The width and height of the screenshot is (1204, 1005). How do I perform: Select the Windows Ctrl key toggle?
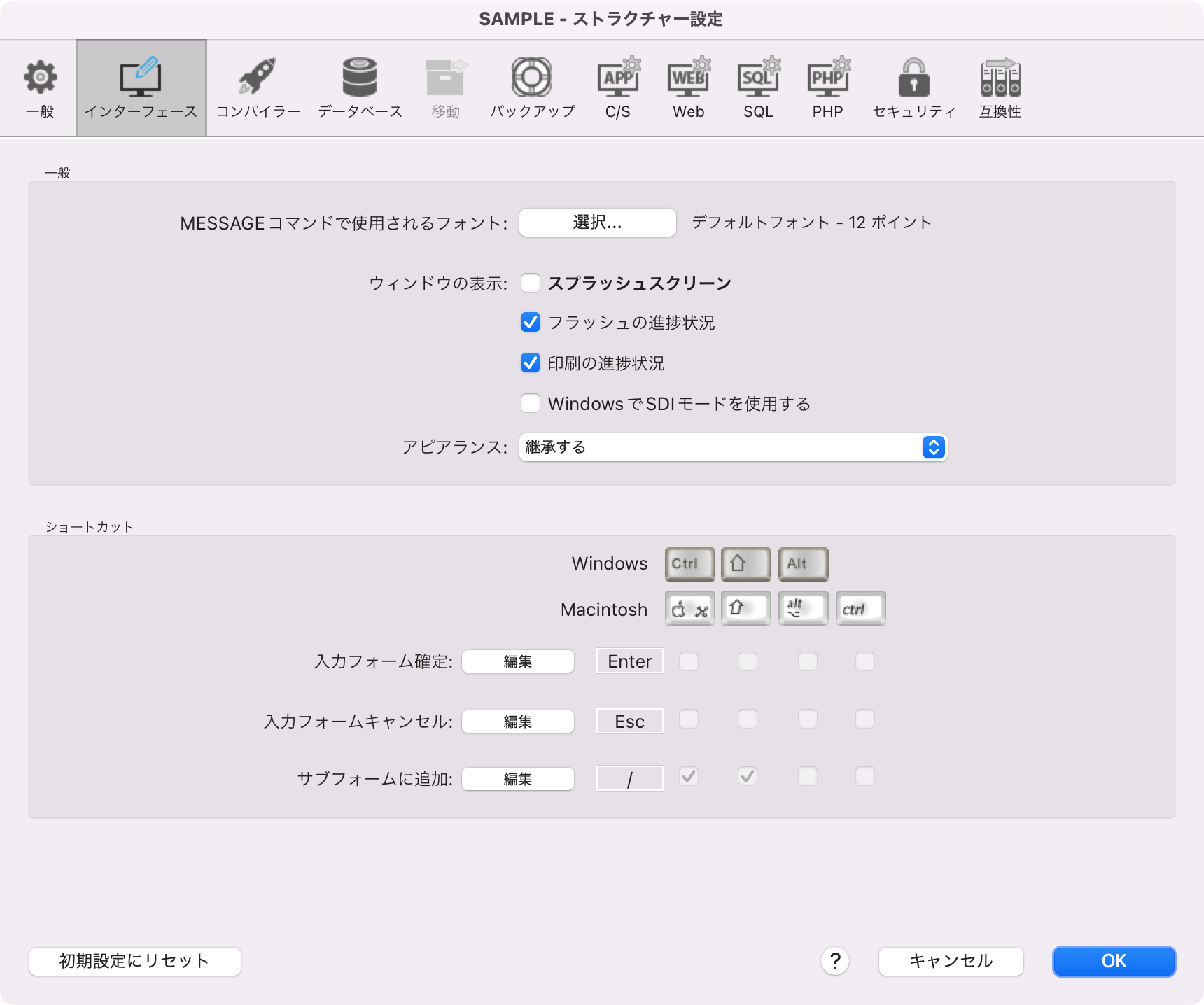[x=689, y=564]
